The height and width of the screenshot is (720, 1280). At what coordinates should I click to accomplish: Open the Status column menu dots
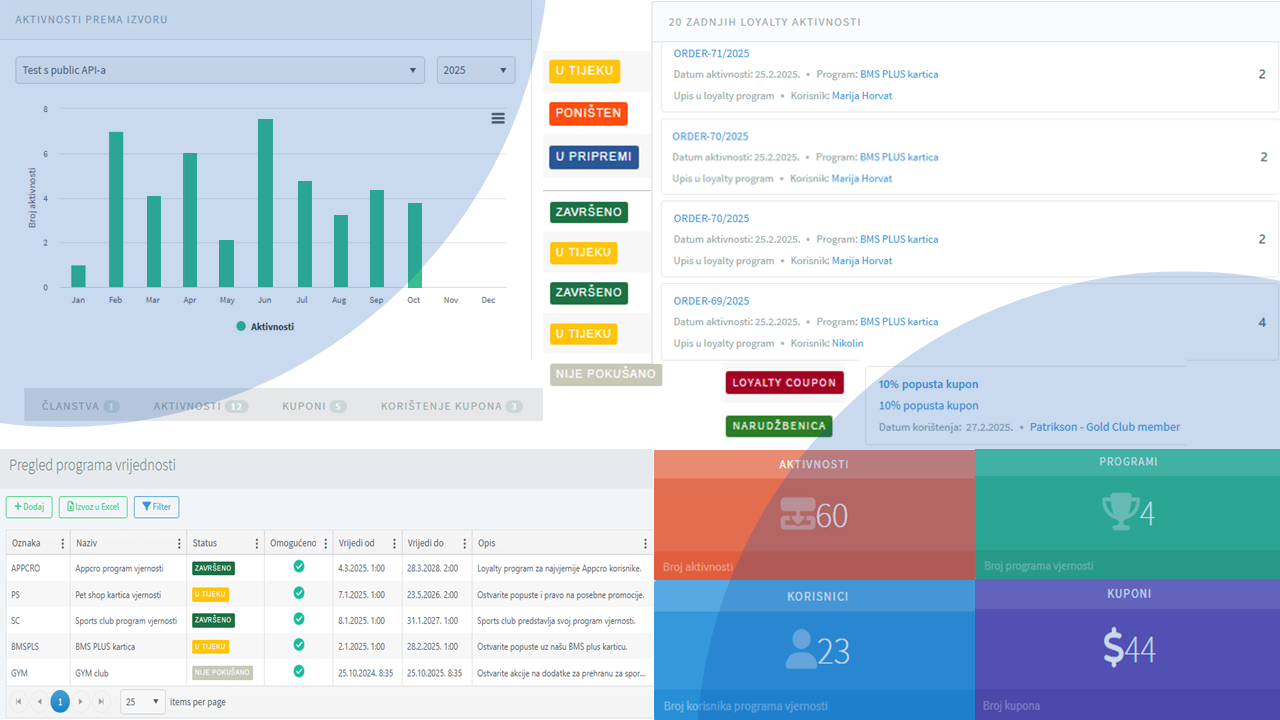[257, 543]
